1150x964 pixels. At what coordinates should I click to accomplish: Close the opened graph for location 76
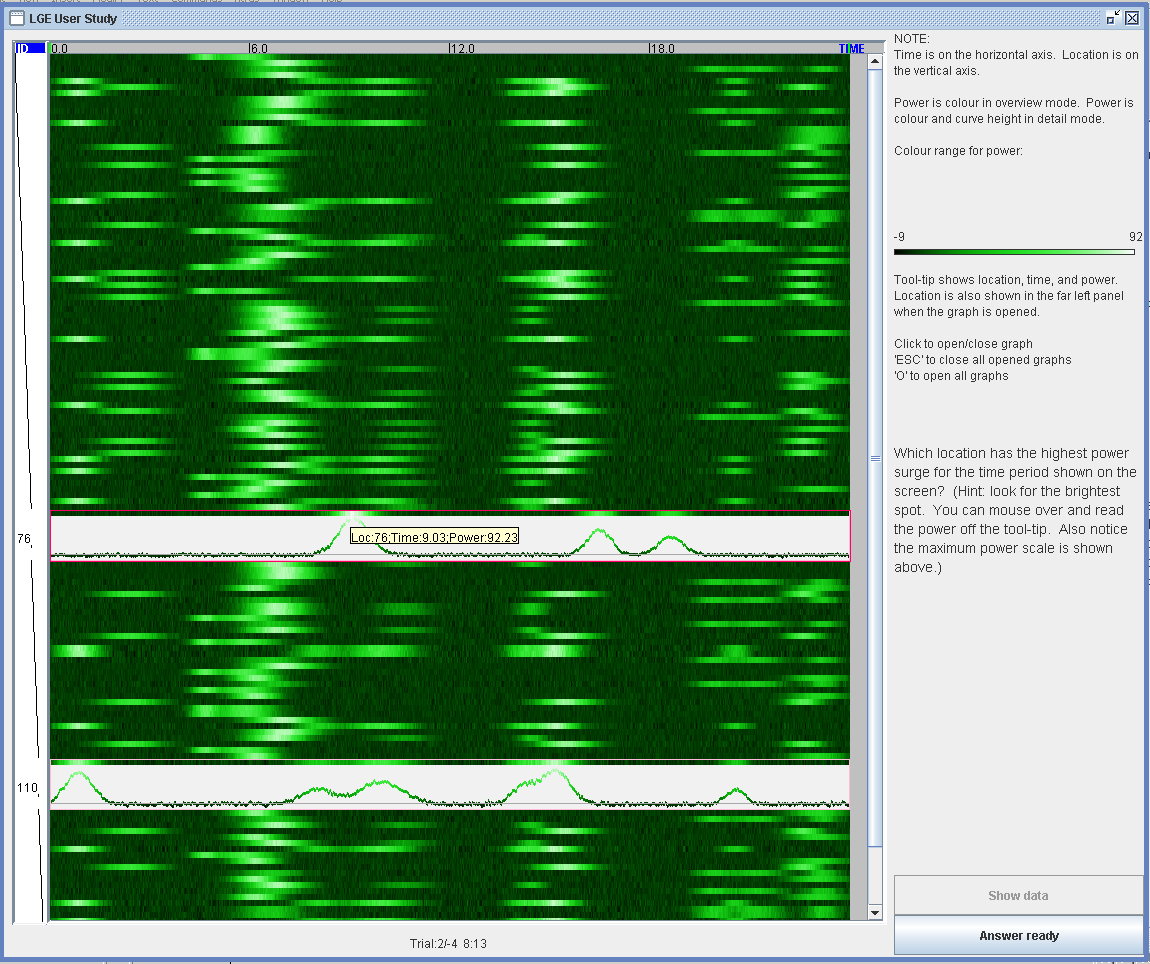pyautogui.click(x=450, y=536)
